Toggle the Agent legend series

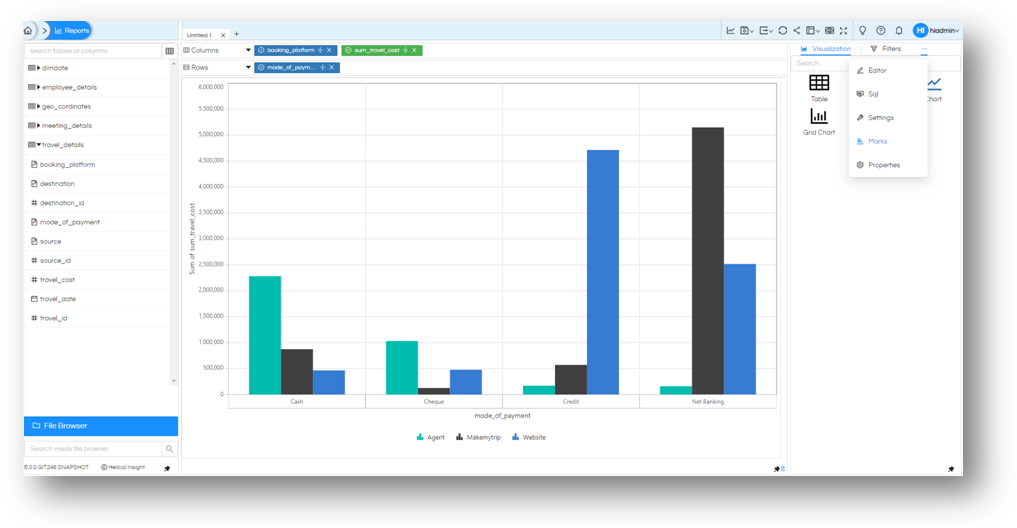[x=430, y=437]
